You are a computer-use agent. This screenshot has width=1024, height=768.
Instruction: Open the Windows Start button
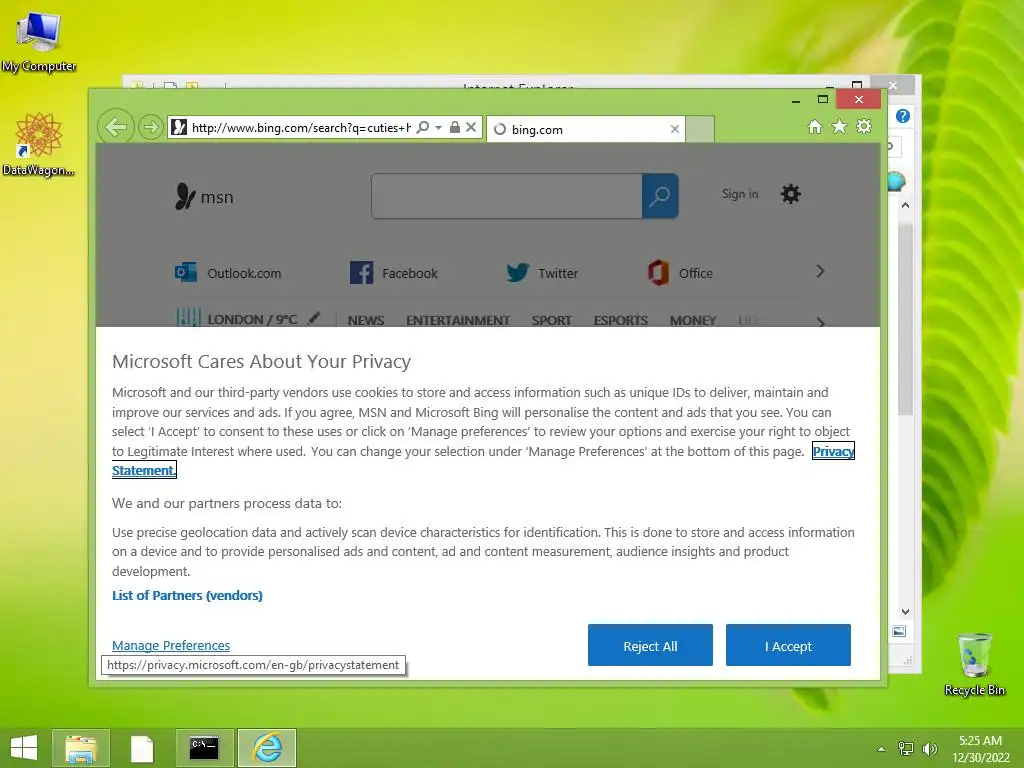(24, 748)
